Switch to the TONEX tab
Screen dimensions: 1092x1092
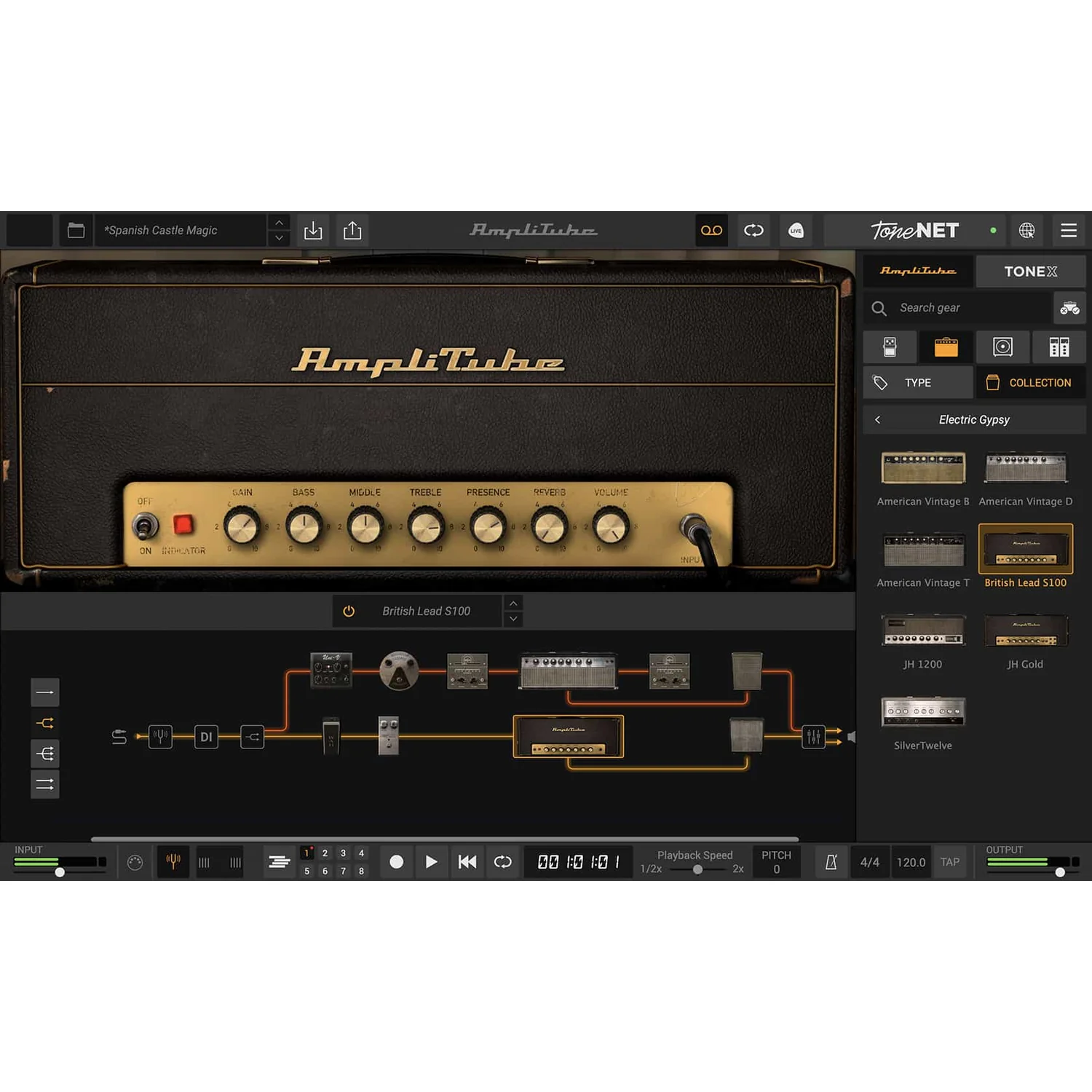(x=1031, y=271)
